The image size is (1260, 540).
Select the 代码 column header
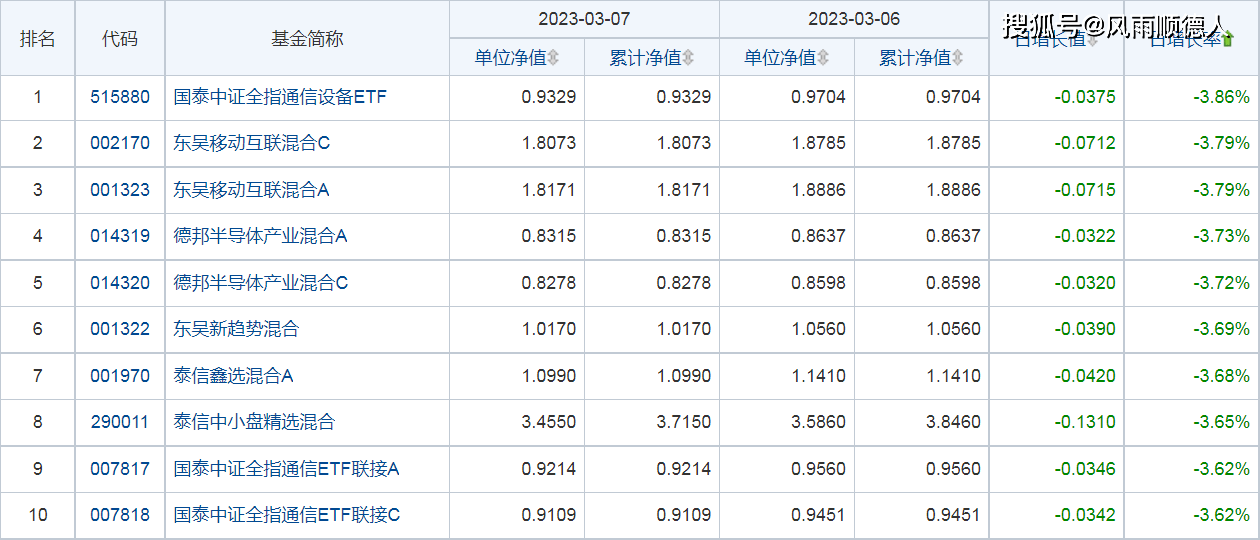click(120, 39)
